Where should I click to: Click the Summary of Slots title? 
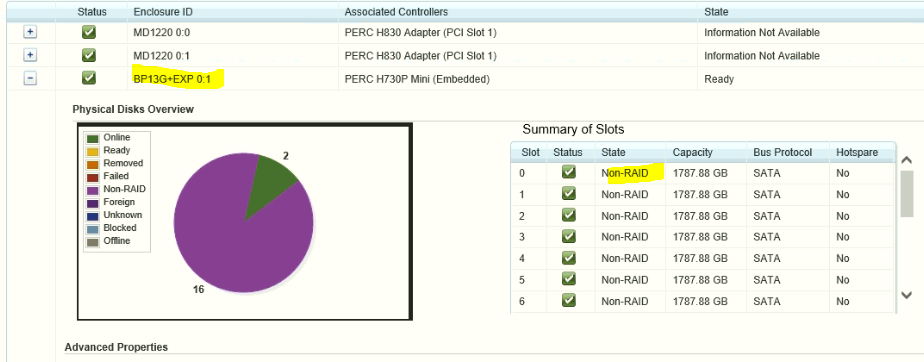click(573, 129)
